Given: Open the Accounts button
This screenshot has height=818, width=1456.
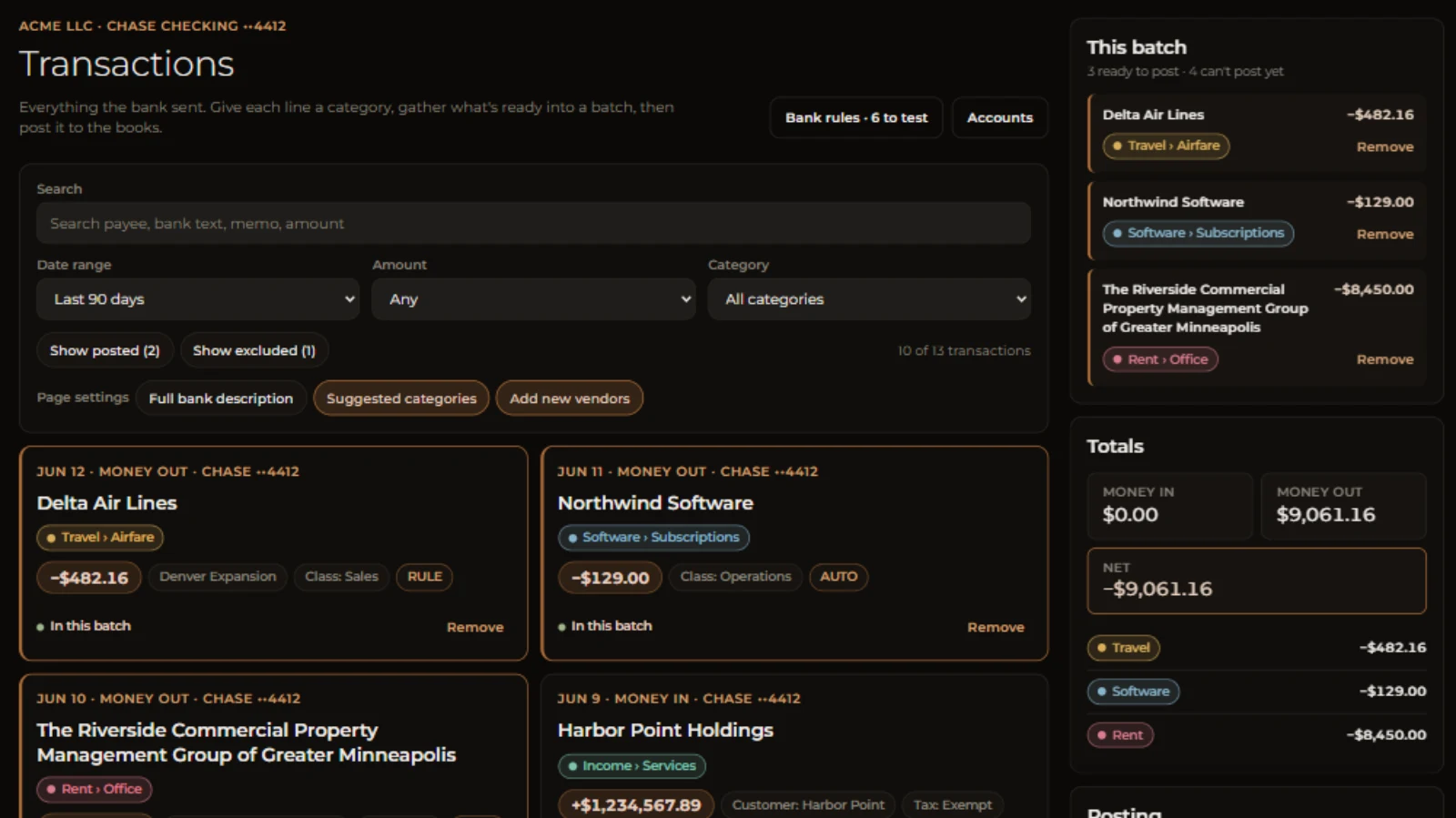Looking at the screenshot, I should (x=1000, y=117).
